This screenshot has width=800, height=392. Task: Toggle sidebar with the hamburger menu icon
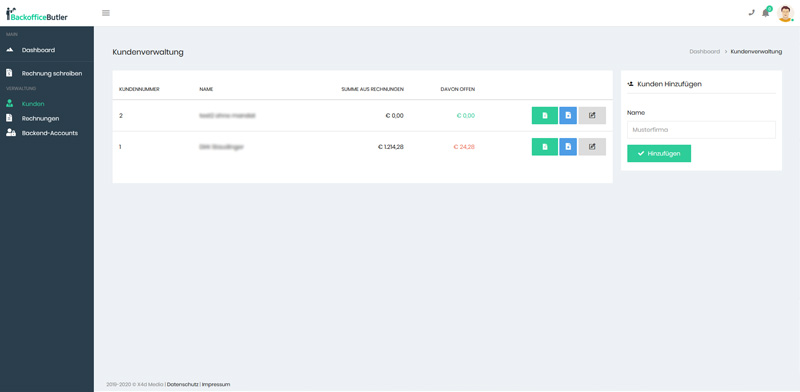[x=106, y=13]
